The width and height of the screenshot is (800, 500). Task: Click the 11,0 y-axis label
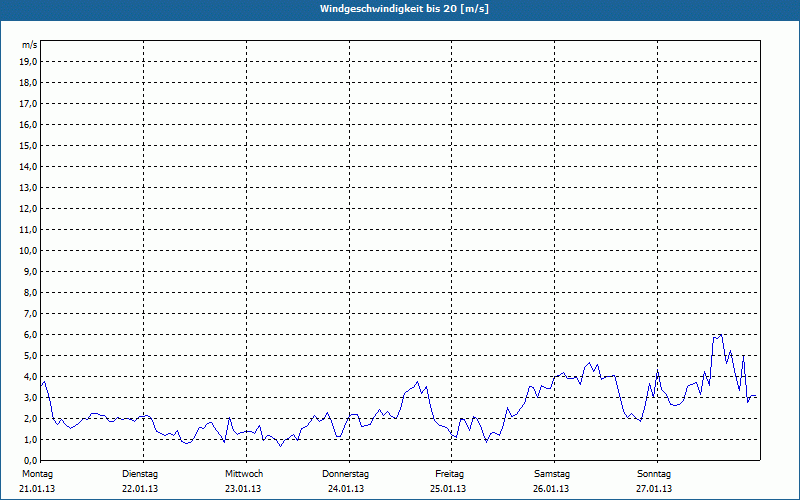click(x=28, y=230)
